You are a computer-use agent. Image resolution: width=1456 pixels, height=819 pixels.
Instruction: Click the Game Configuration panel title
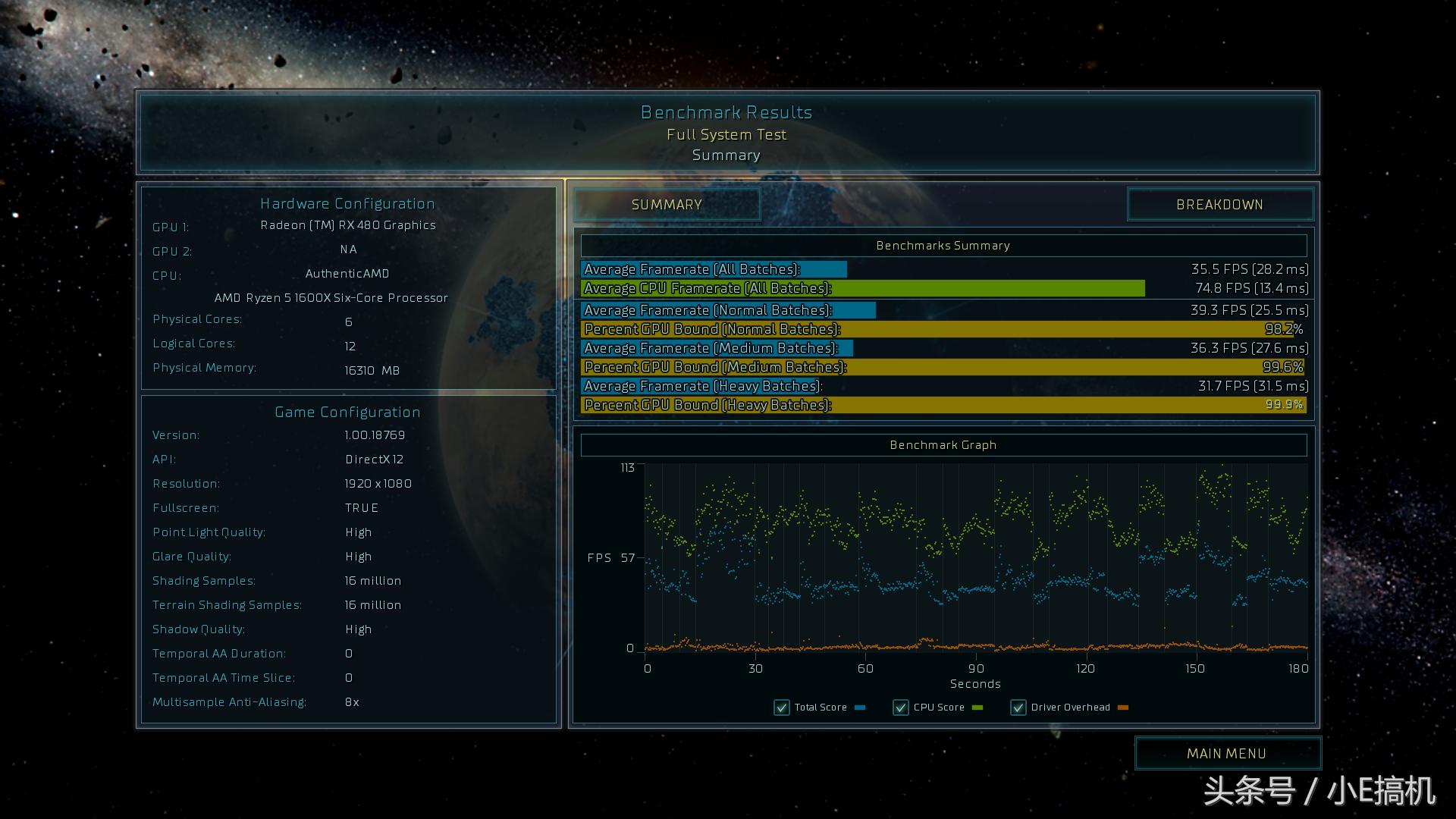click(347, 412)
